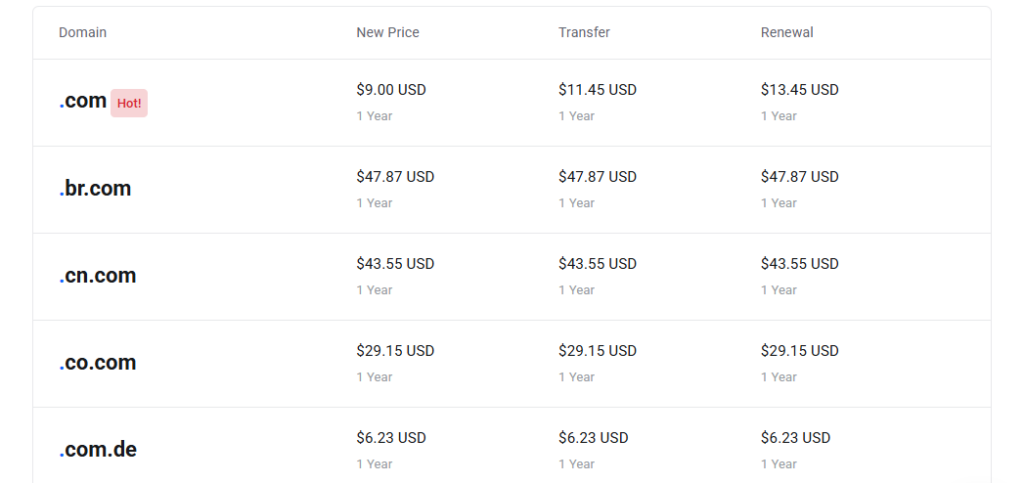Screen dimensions: 1024x483
Task: Click the New Price column header
Action: click(388, 32)
